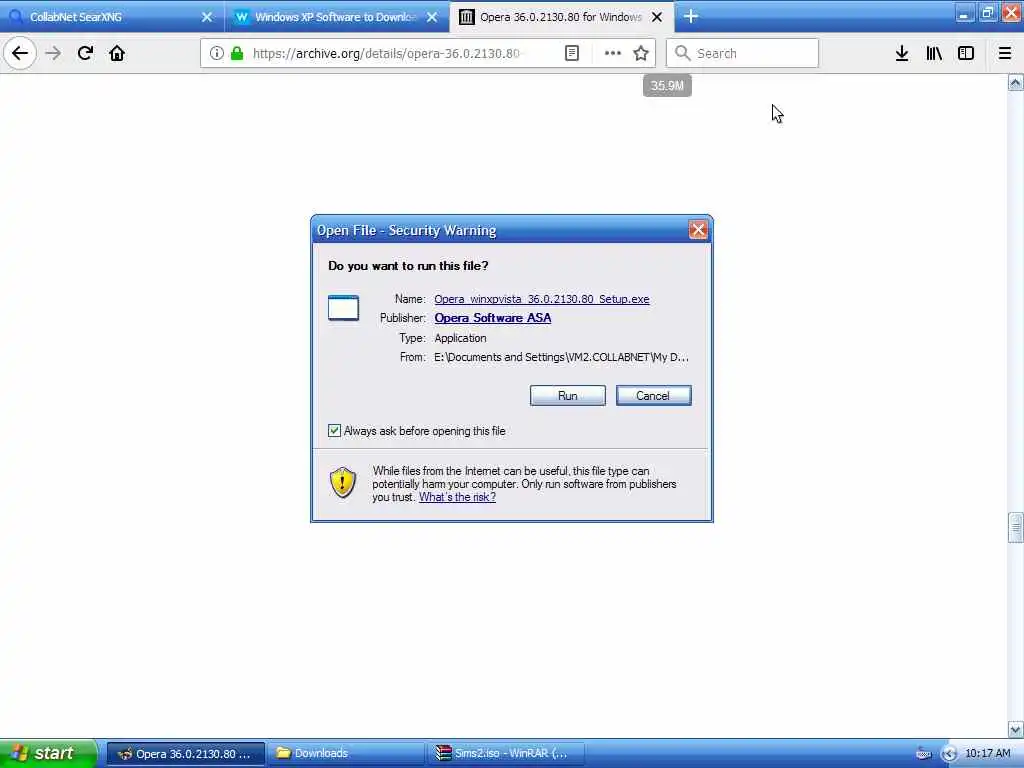Viewport: 1024px width, 768px height.
Task: Switch to Opera 36.0.2130.80 taskbar window
Action: (x=185, y=754)
